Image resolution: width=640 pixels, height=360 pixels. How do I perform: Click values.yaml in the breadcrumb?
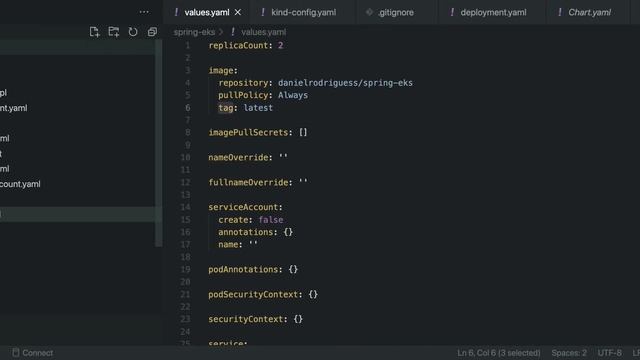[263, 32]
